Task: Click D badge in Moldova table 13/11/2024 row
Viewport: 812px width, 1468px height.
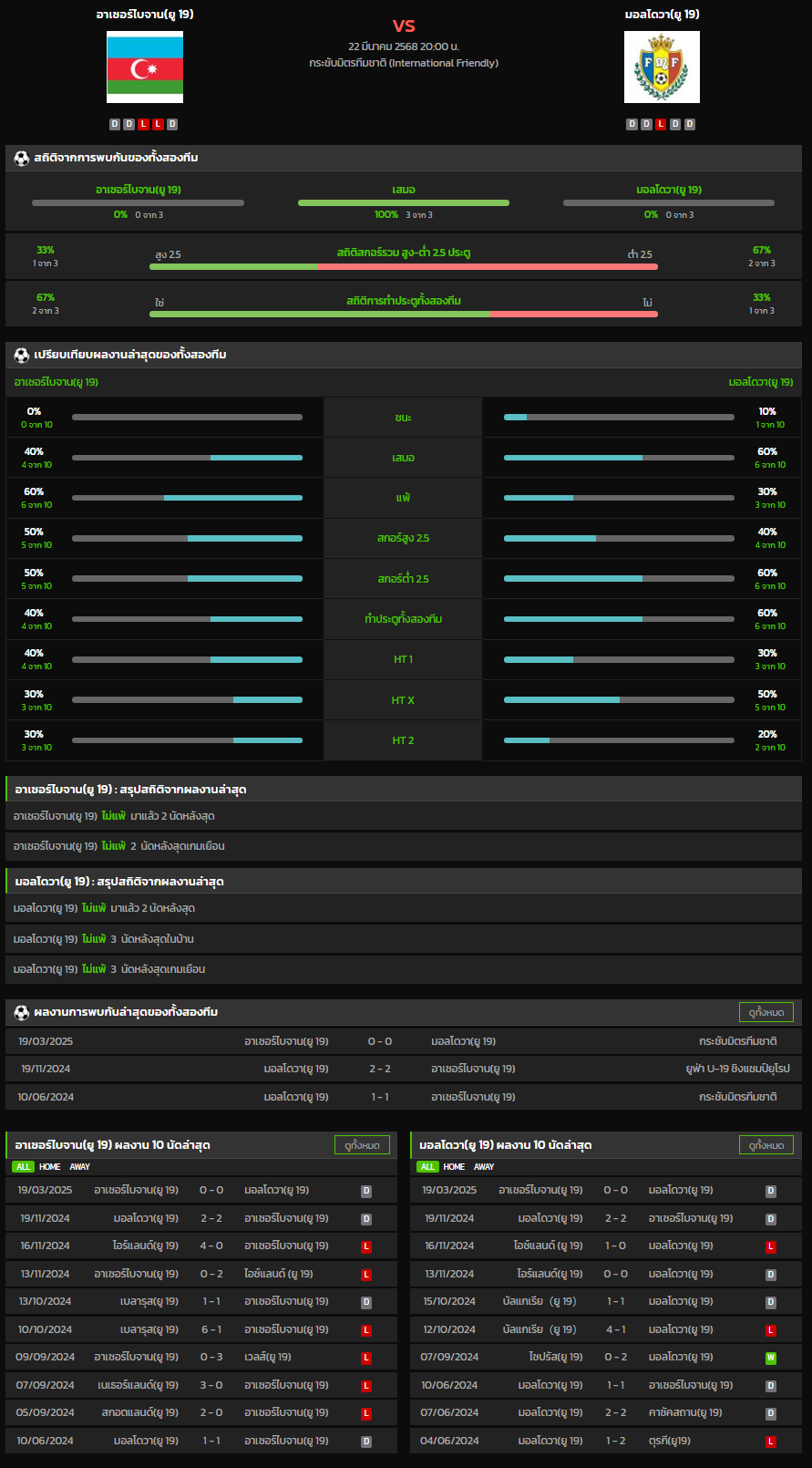Action: click(x=771, y=1275)
